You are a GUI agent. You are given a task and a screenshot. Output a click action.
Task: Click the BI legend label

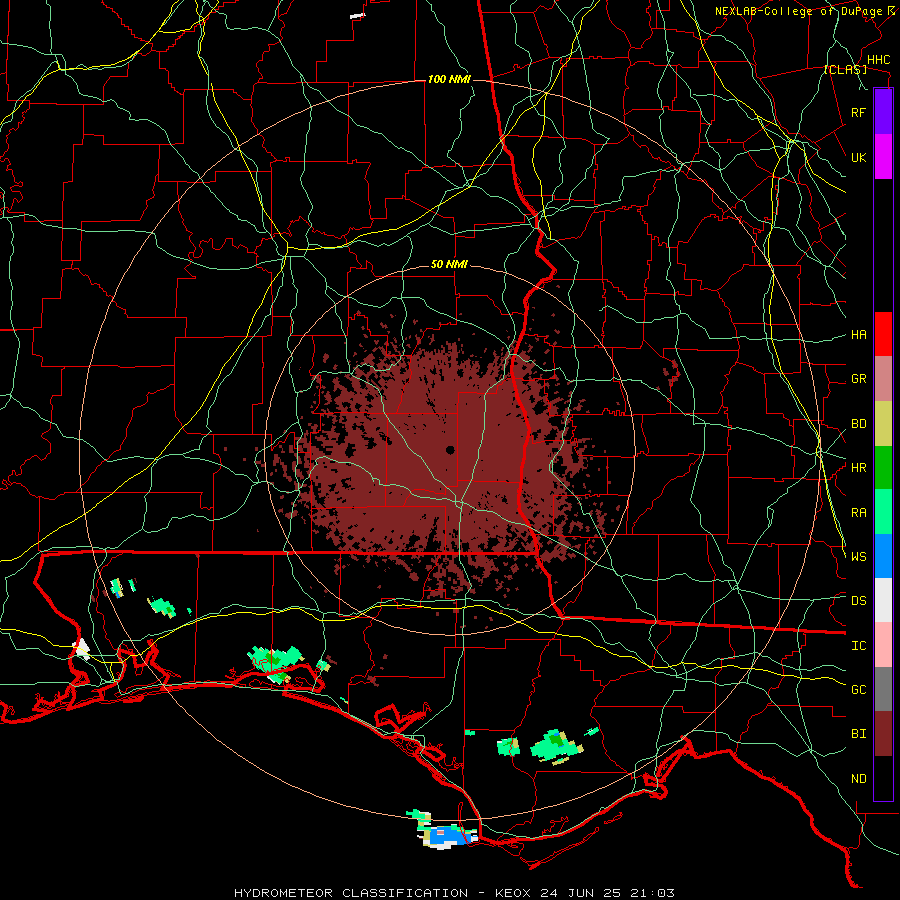click(858, 734)
